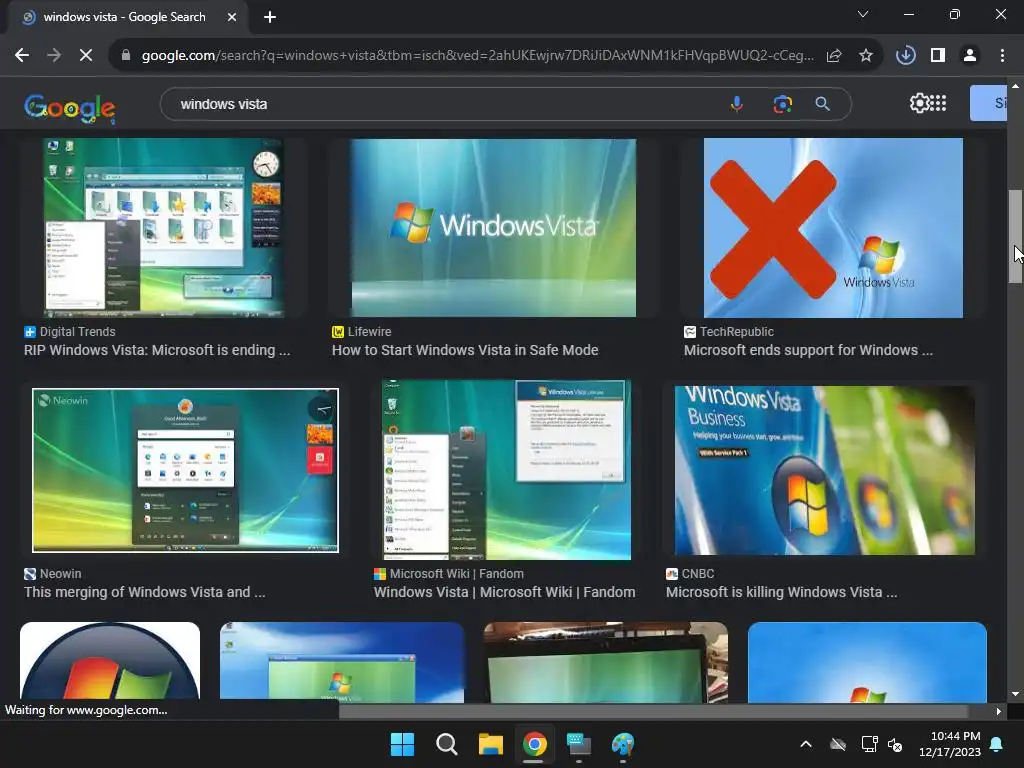Click the vertical scrollbar thumb
Image resolution: width=1024 pixels, height=768 pixels.
[x=1015, y=236]
